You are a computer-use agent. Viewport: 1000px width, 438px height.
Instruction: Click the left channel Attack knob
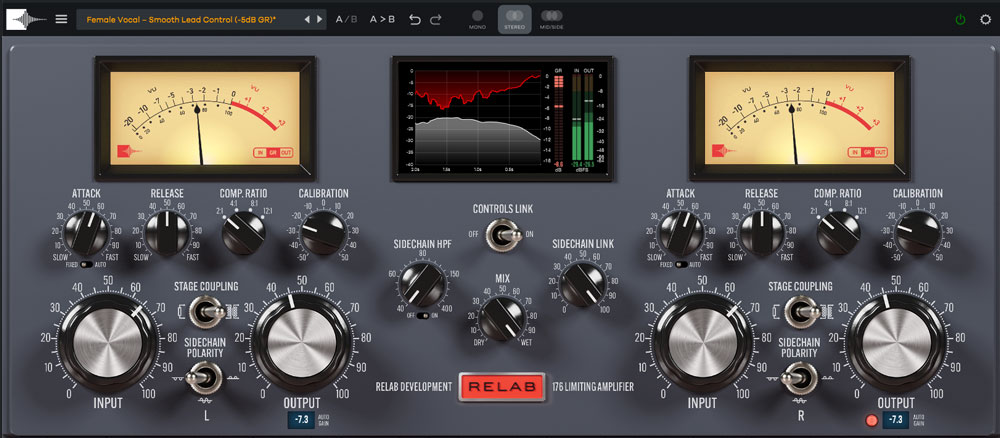(89, 233)
